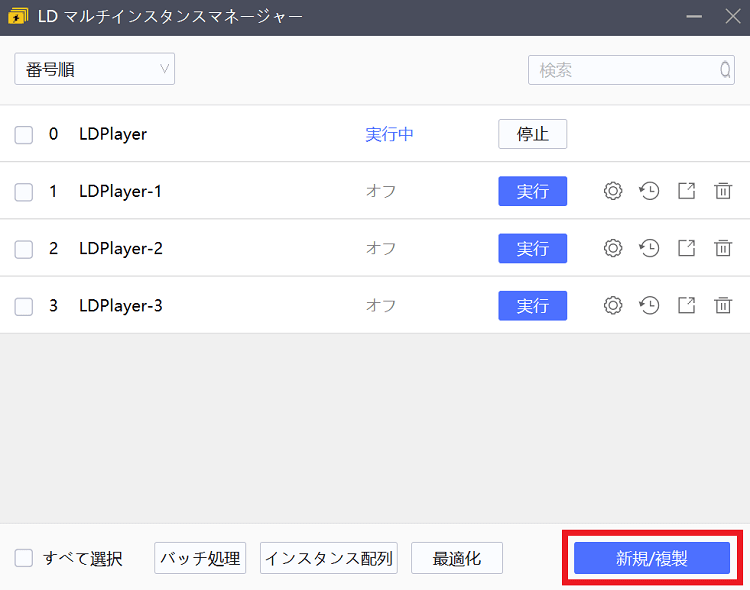Delete LDPlayer-1 with trash icon

coord(723,191)
